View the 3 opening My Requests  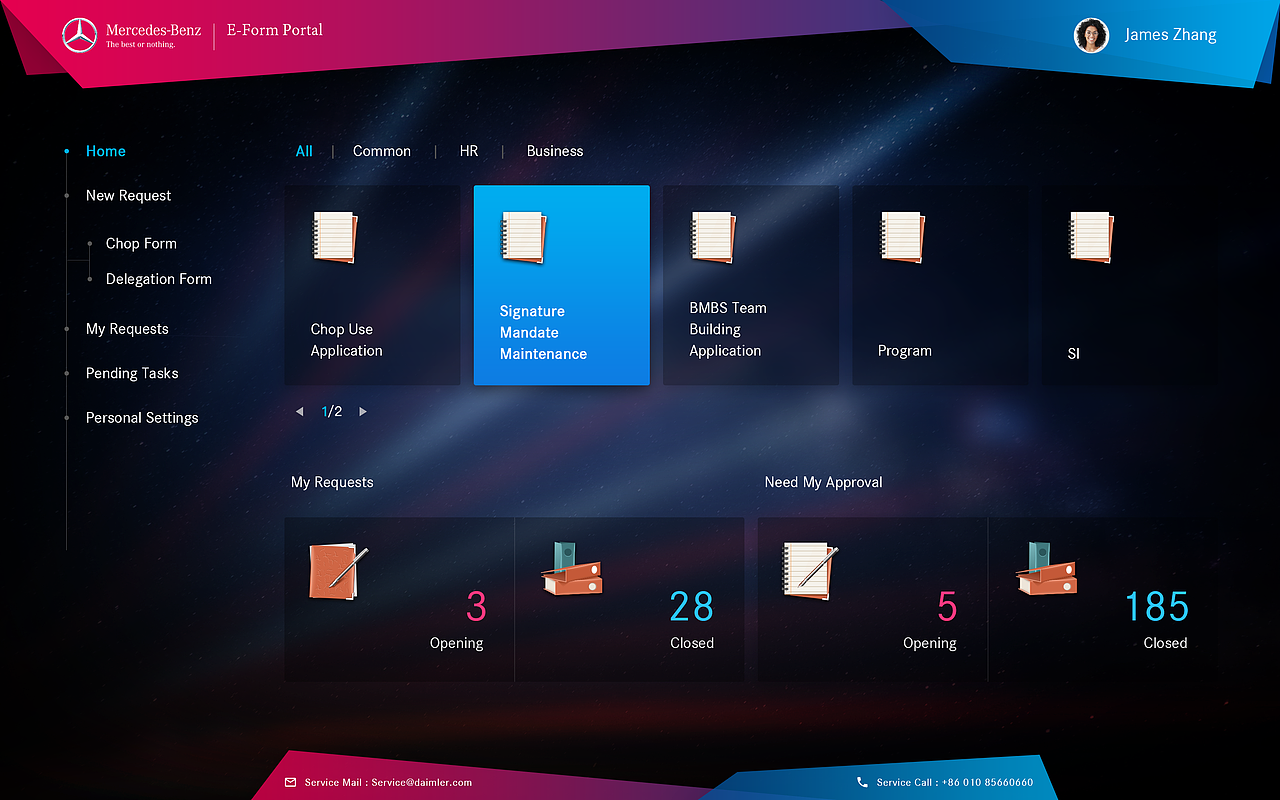[x=399, y=599]
